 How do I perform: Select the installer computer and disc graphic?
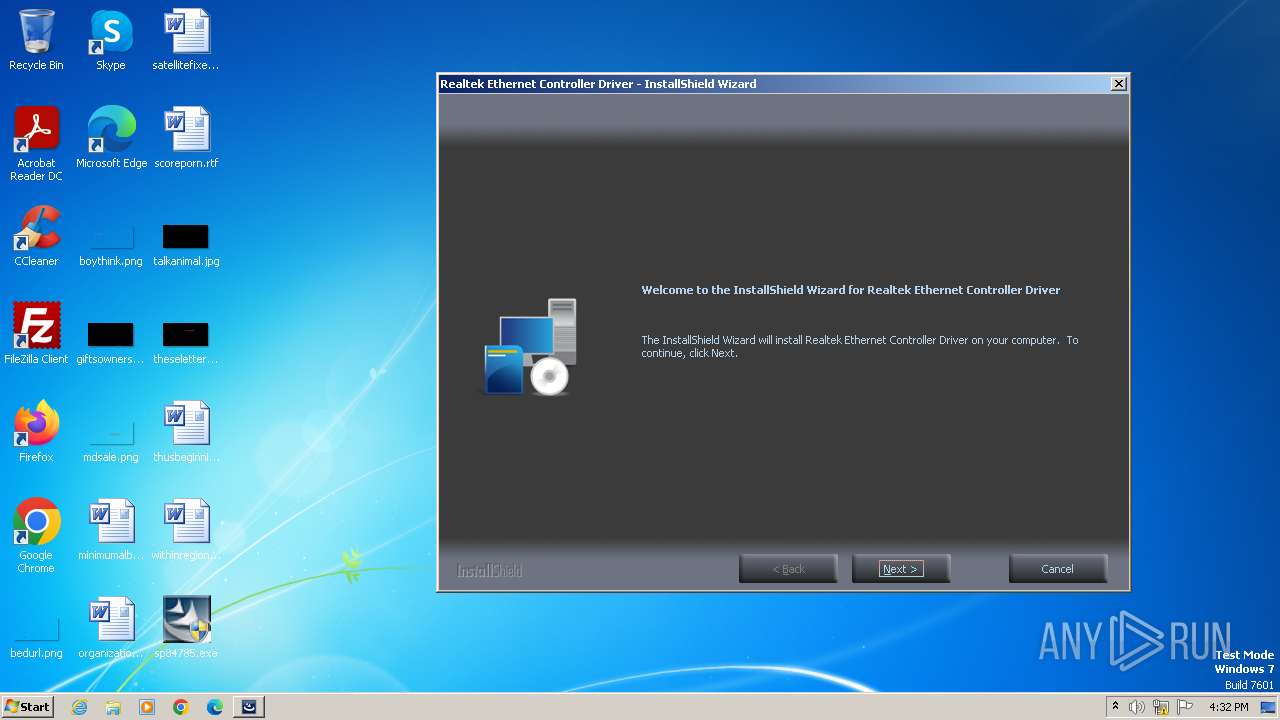pyautogui.click(x=529, y=346)
